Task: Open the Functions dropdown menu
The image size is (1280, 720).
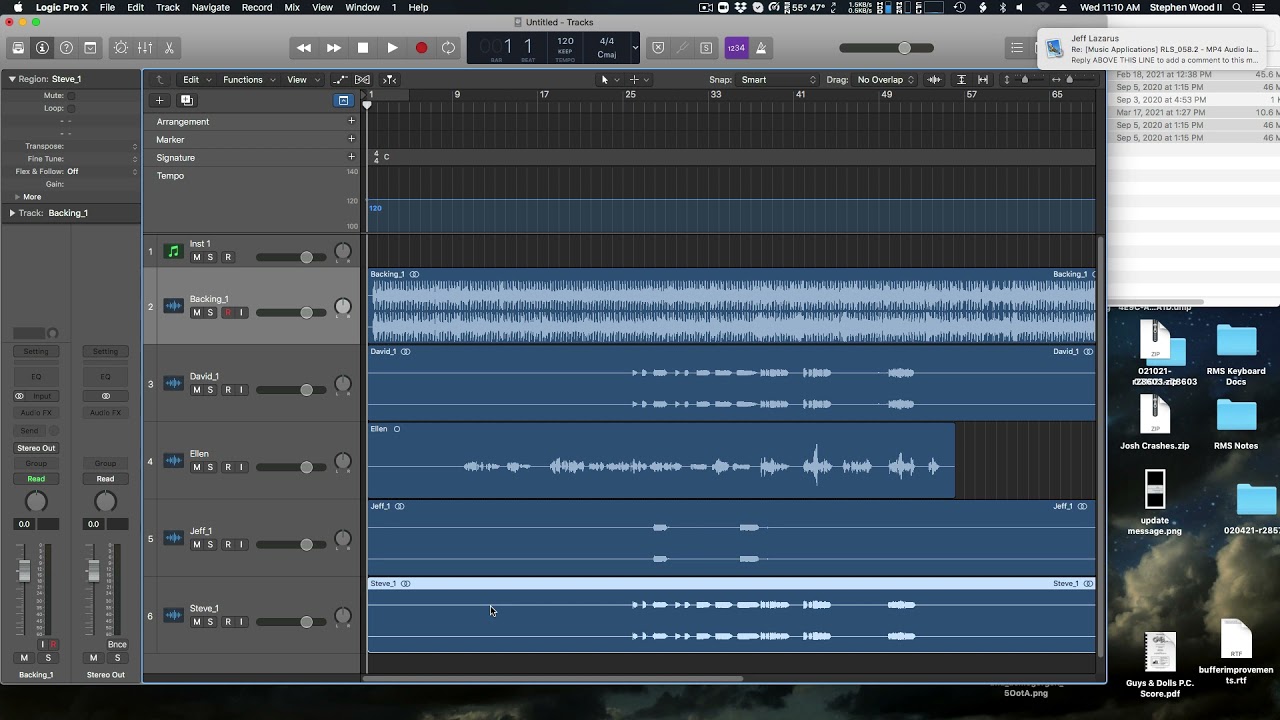Action: [x=248, y=80]
